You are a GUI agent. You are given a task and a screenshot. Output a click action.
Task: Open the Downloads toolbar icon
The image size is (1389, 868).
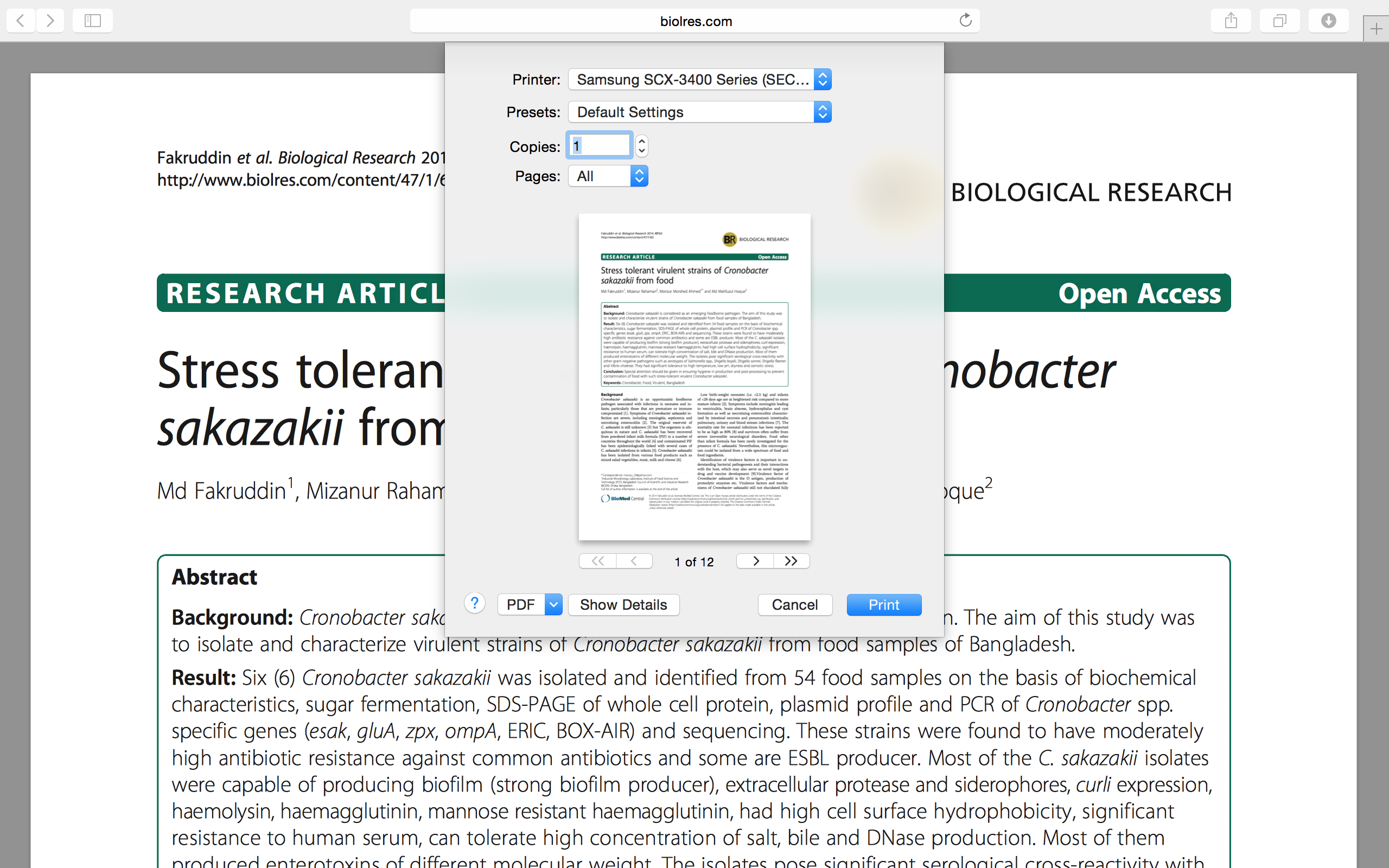coord(1328,21)
